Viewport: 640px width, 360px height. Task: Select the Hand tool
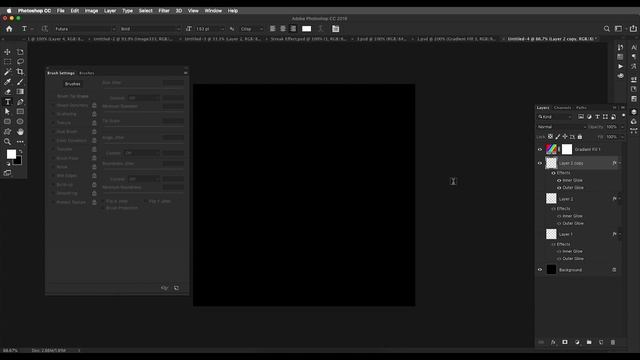pyautogui.click(x=20, y=131)
